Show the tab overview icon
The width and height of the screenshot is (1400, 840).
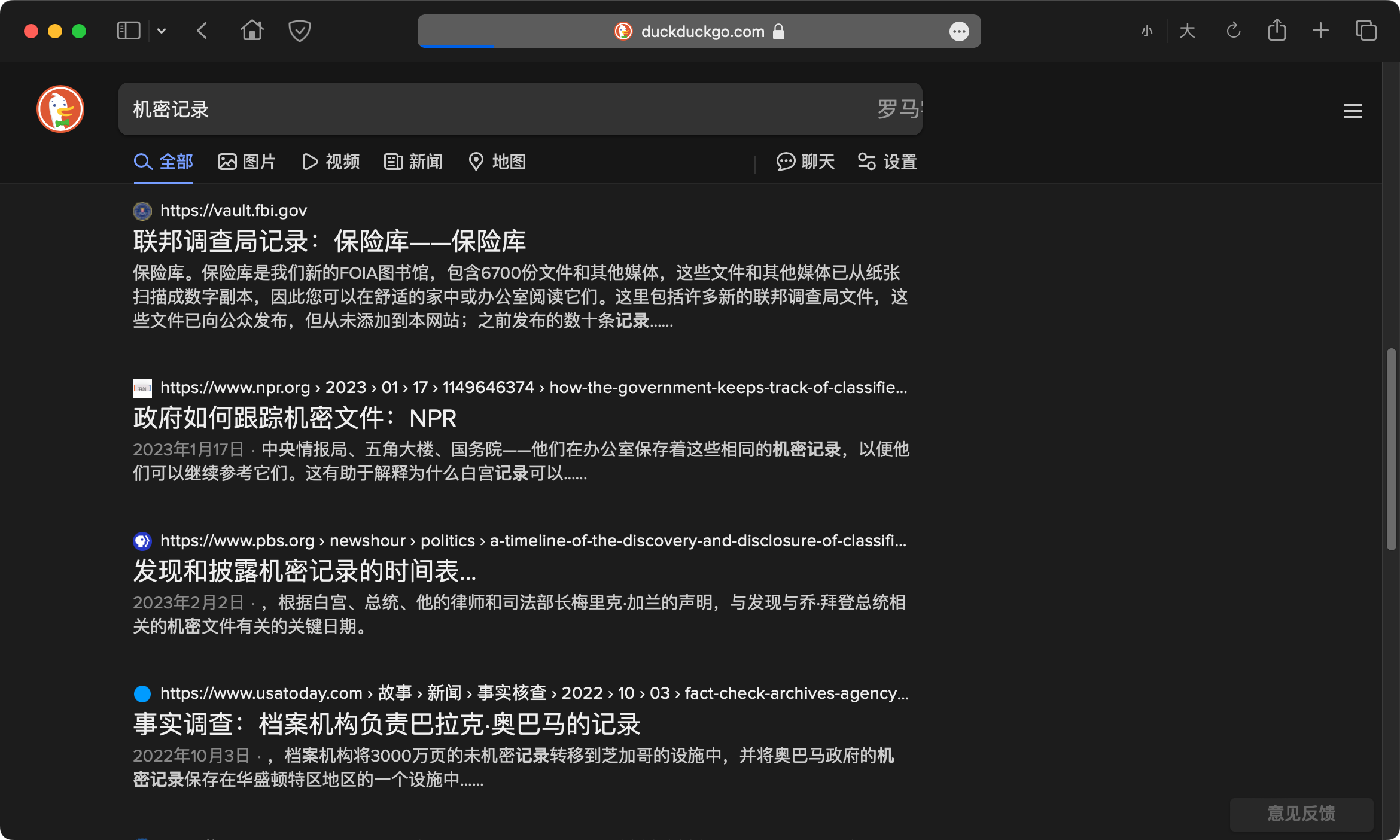tap(1366, 31)
